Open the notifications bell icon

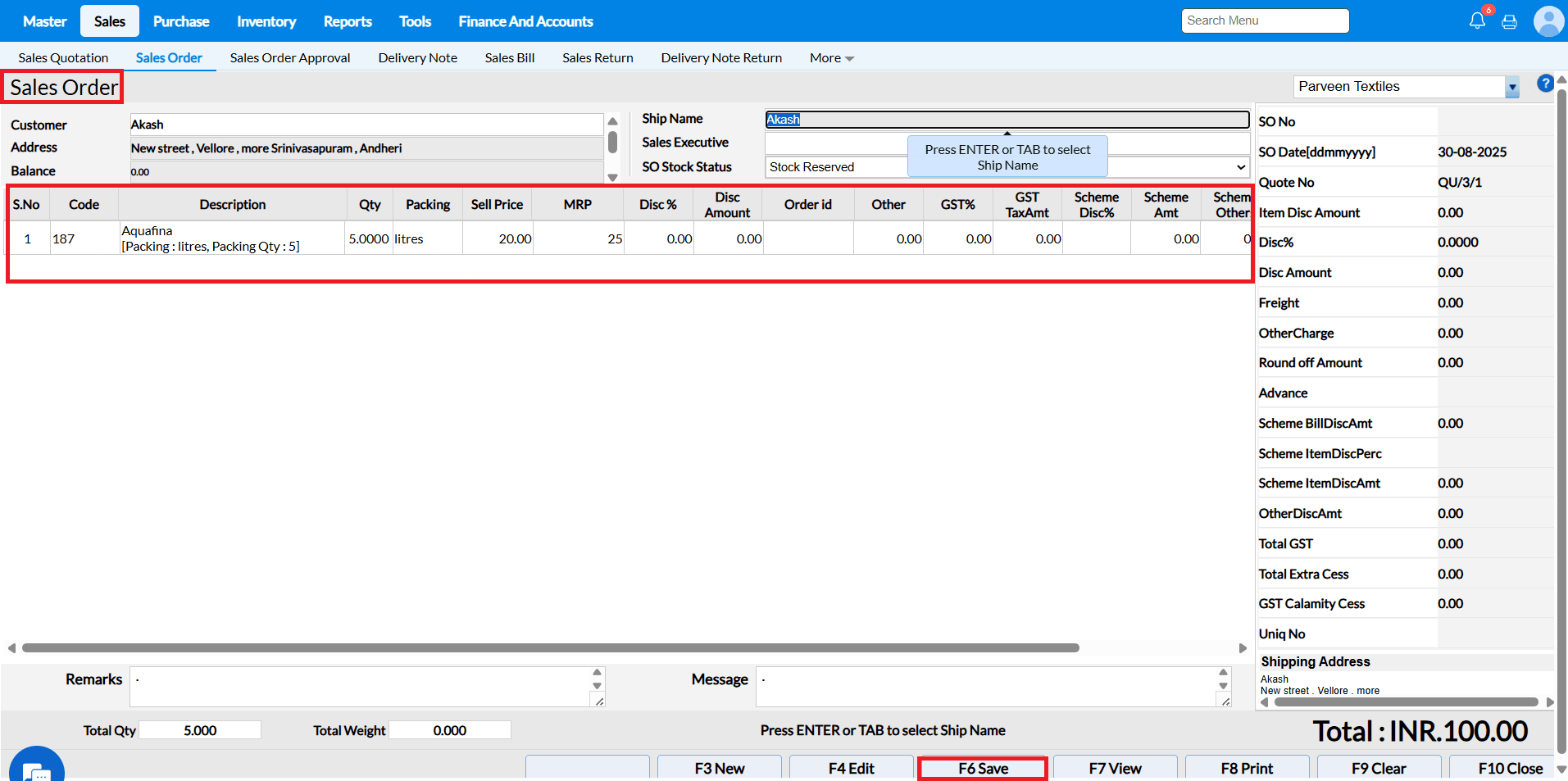coord(1477,21)
